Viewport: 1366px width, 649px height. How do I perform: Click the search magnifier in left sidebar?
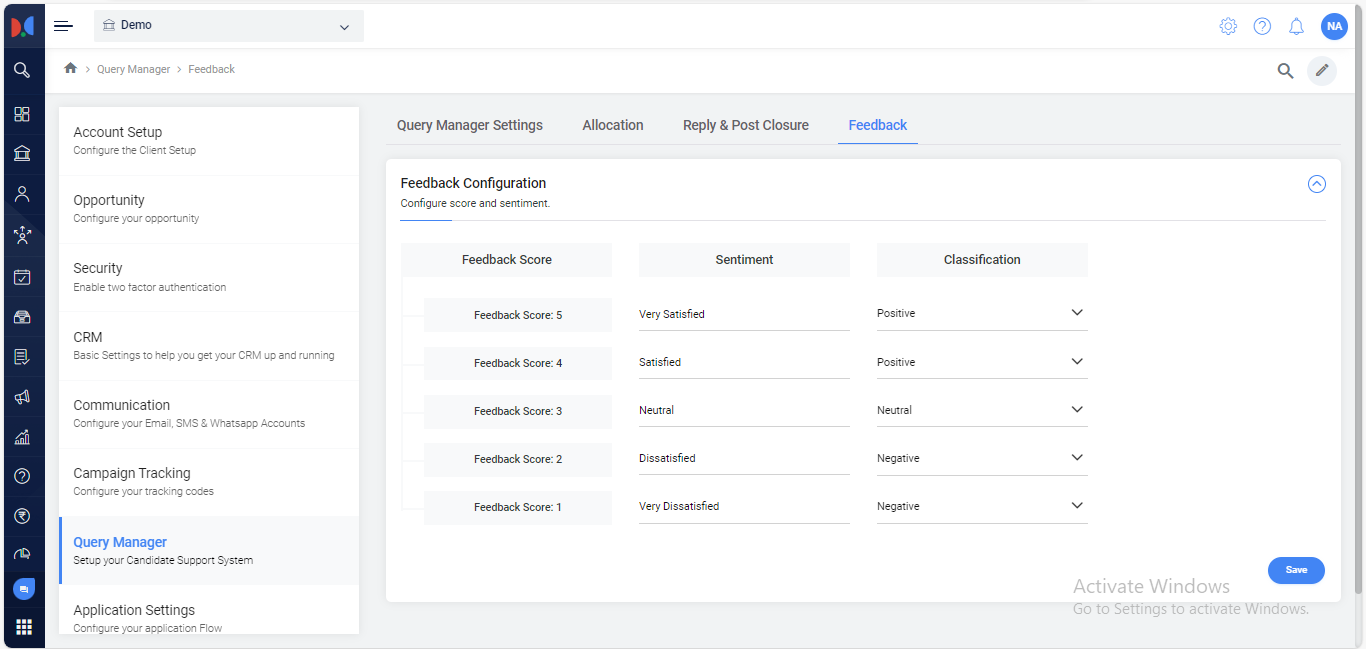22,70
